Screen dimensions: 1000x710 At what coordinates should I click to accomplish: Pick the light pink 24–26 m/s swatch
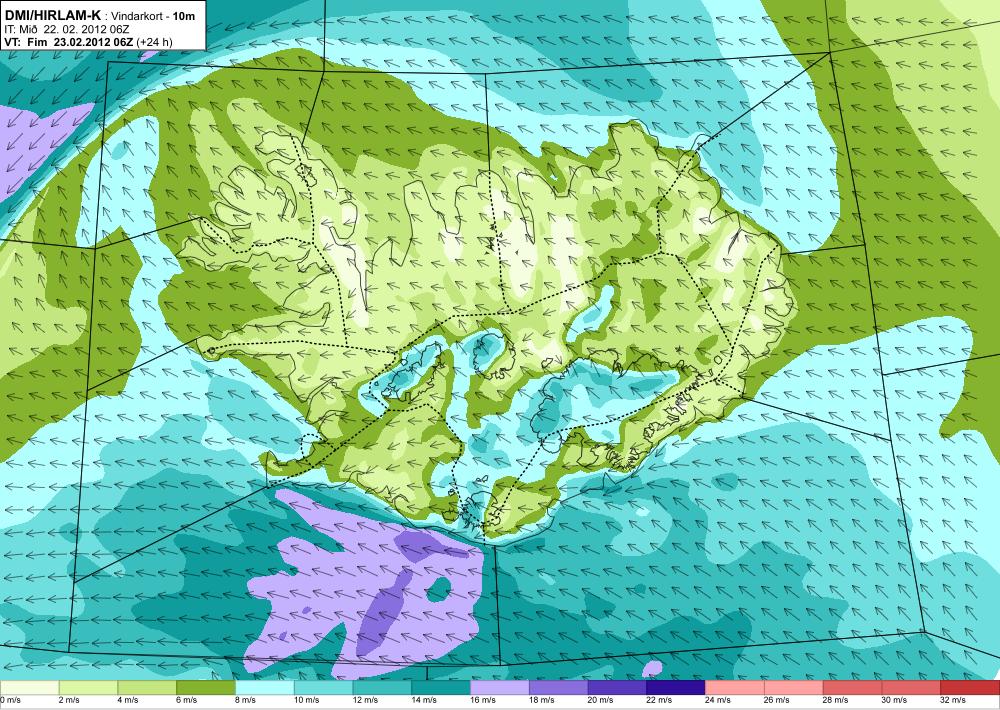pos(735,688)
